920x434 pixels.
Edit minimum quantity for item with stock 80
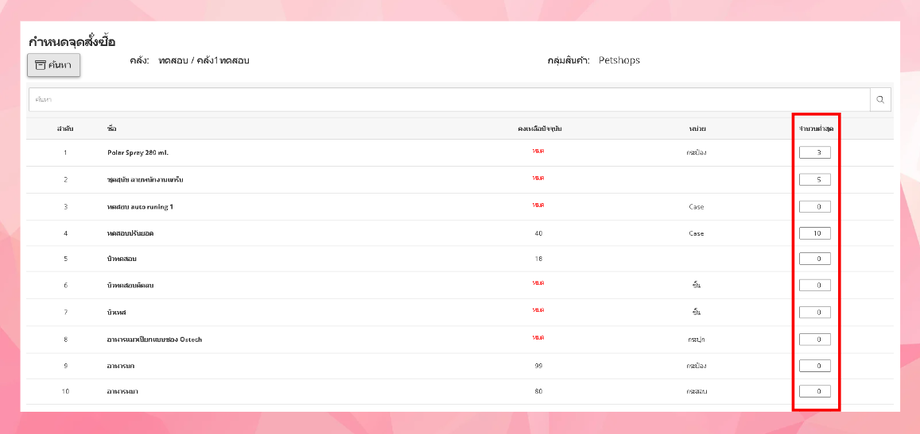tap(815, 391)
